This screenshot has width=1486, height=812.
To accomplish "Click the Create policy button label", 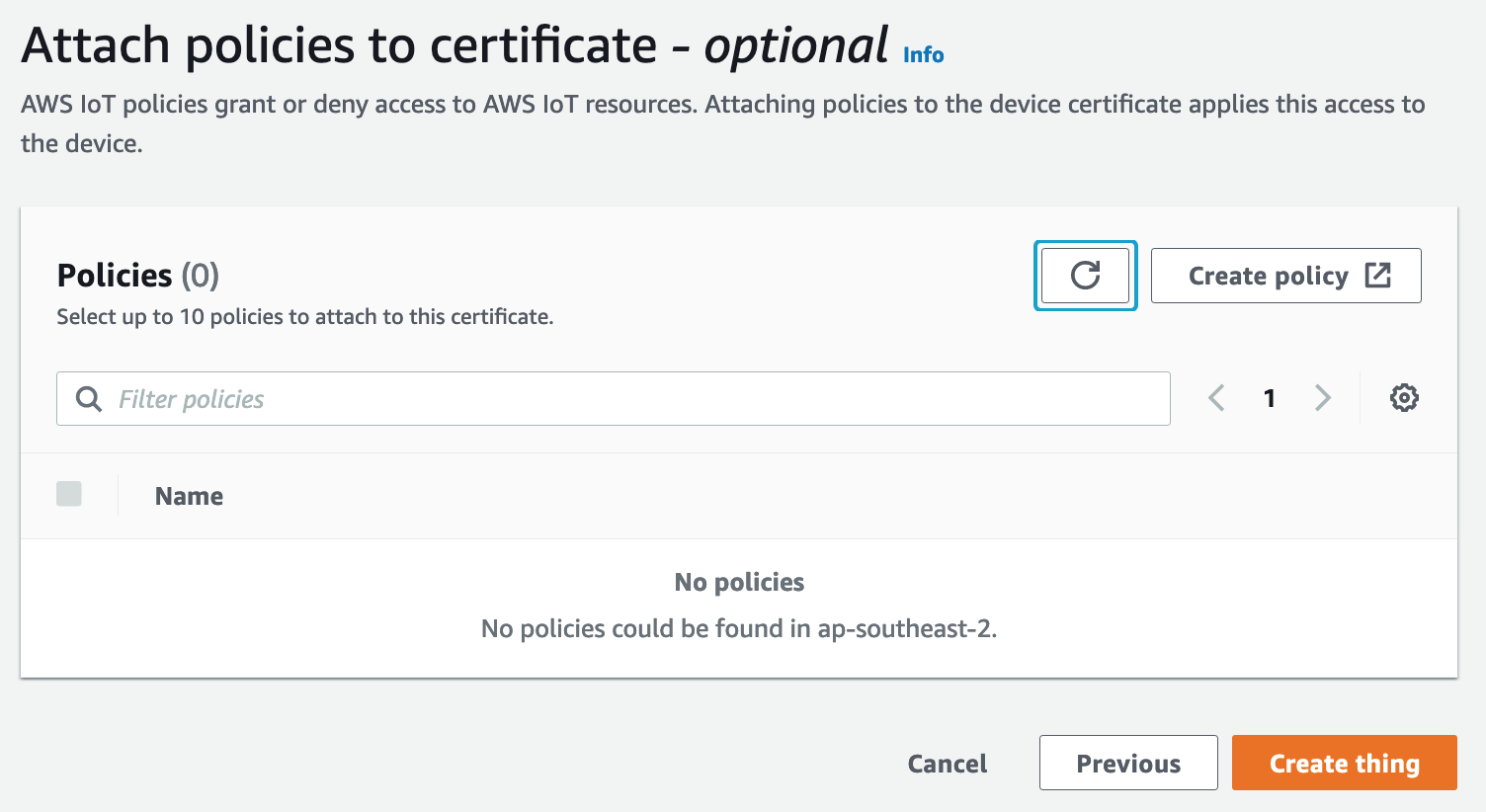I will [1268, 276].
